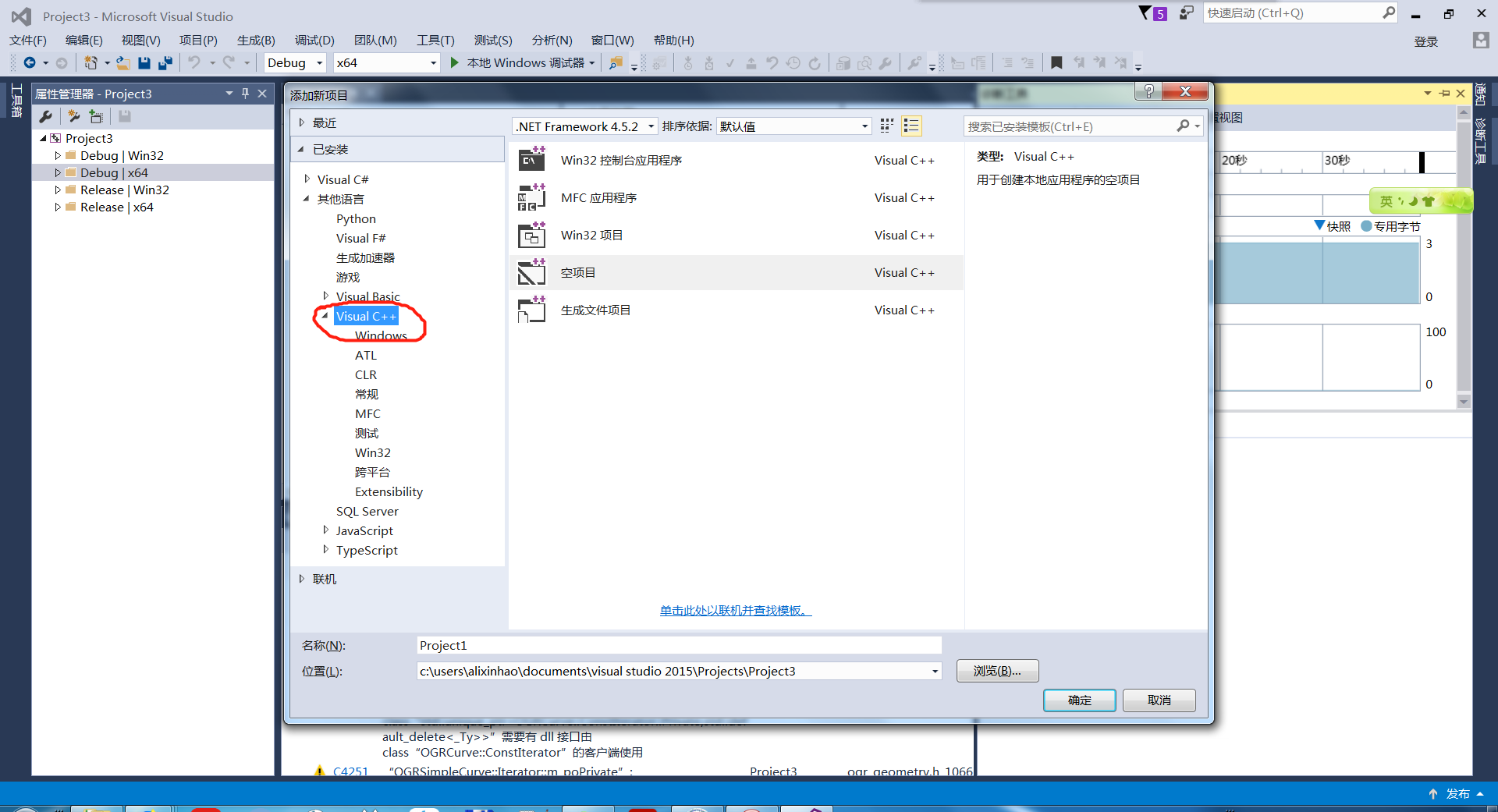The width and height of the screenshot is (1498, 812).
Task: Expand the JavaScript node
Action: [x=326, y=530]
